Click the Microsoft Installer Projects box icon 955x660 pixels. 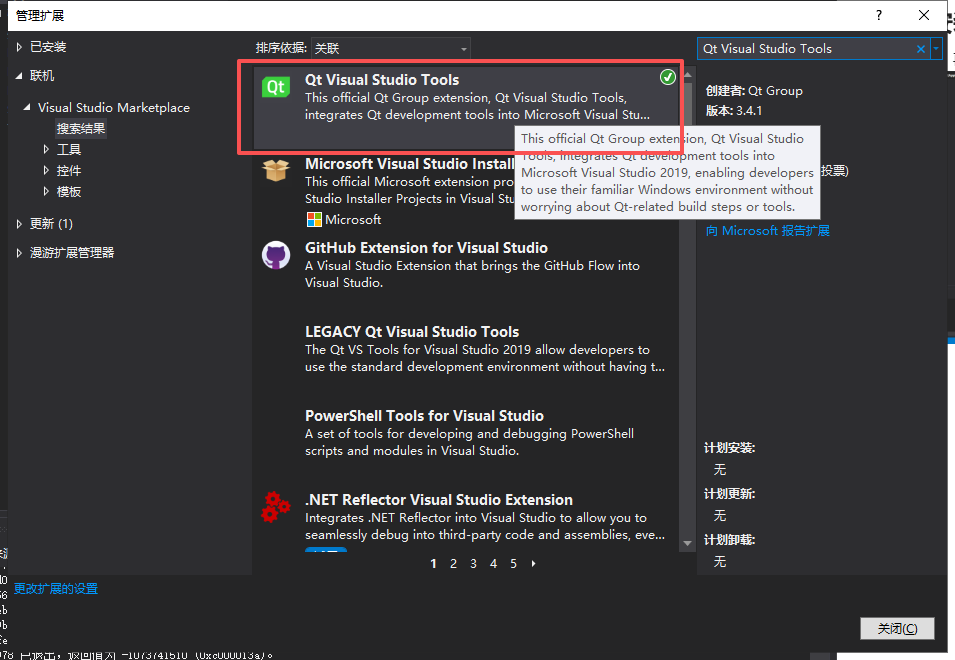[276, 169]
